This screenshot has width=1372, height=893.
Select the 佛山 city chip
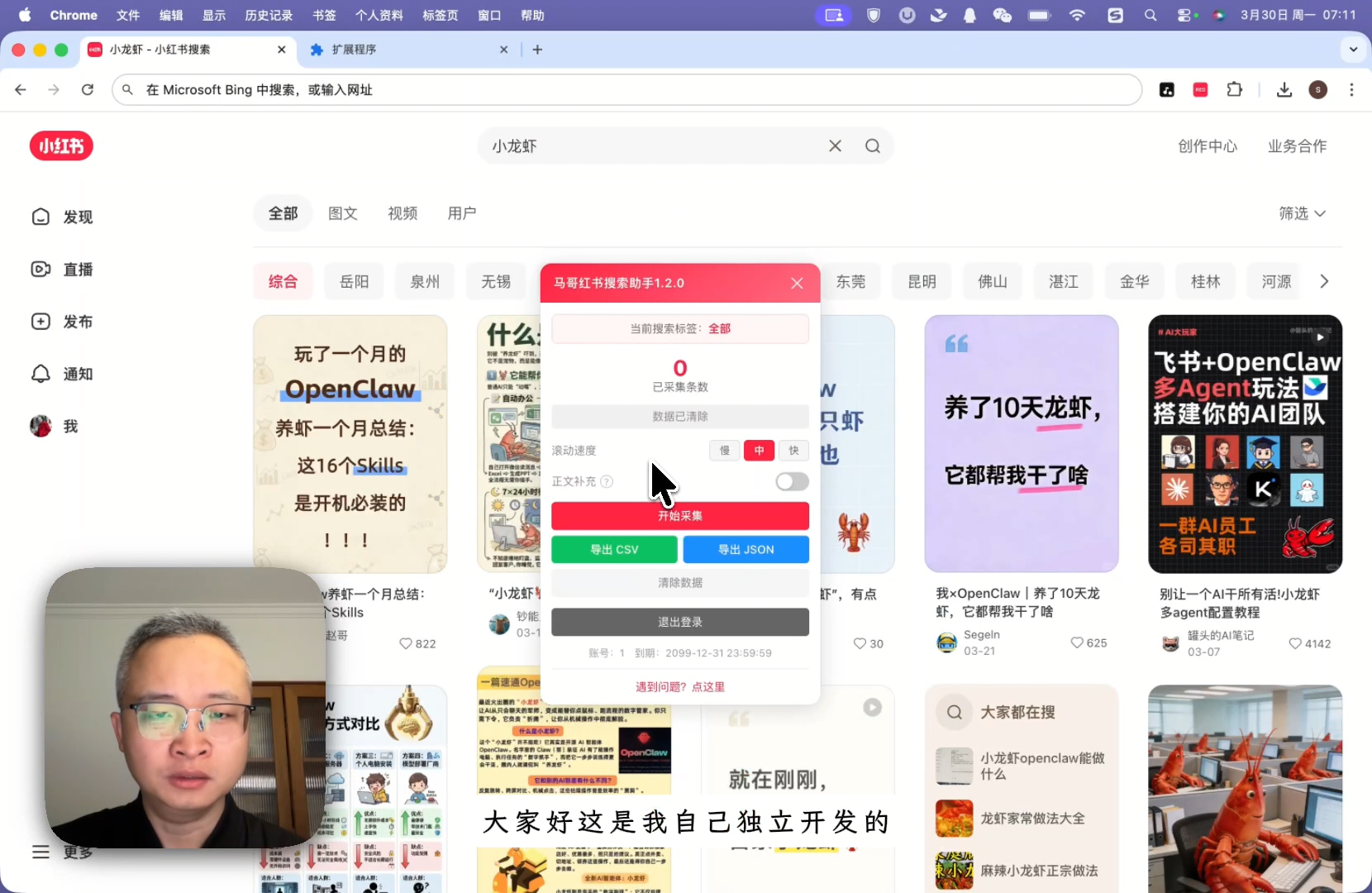993,281
